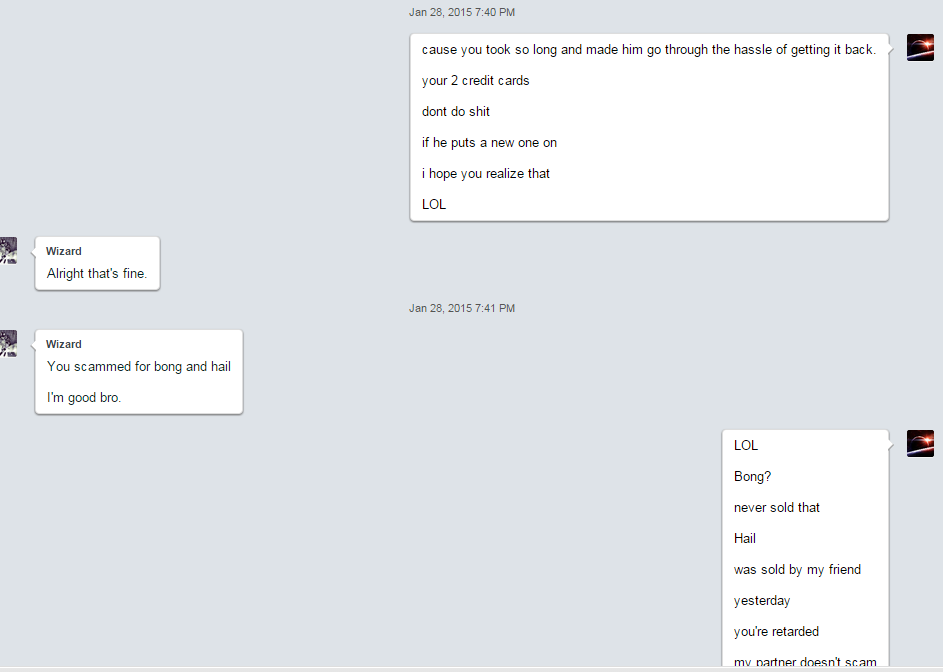Click the message 'yesterday'

(x=762, y=601)
